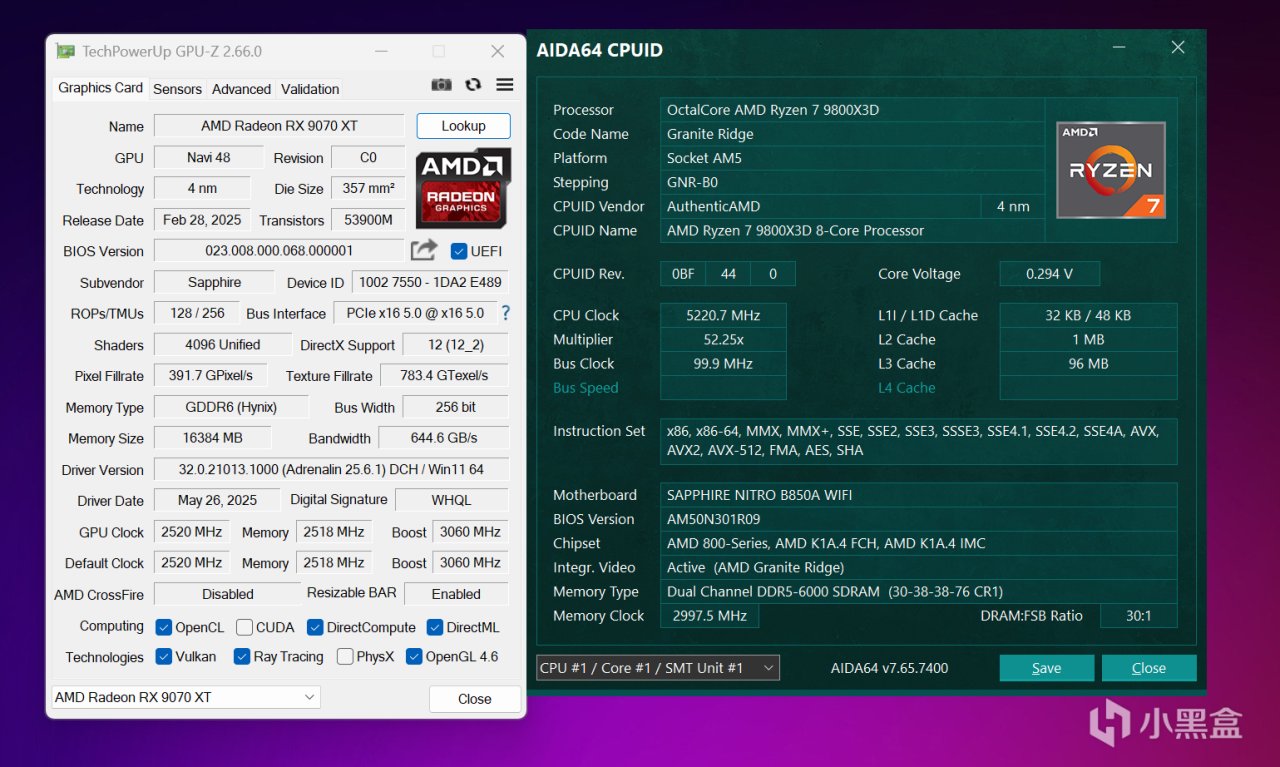Click the Motherboard value SAPPHIRE NITRO B850A WIFI

pos(919,495)
